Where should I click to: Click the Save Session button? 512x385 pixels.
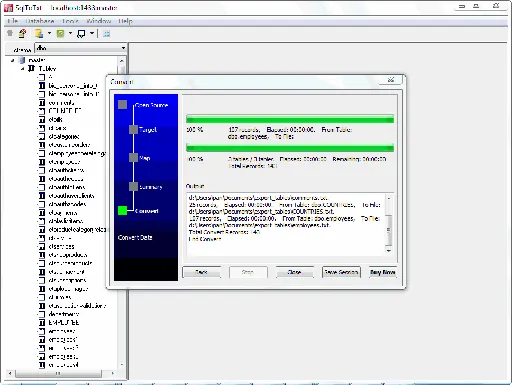[341, 272]
